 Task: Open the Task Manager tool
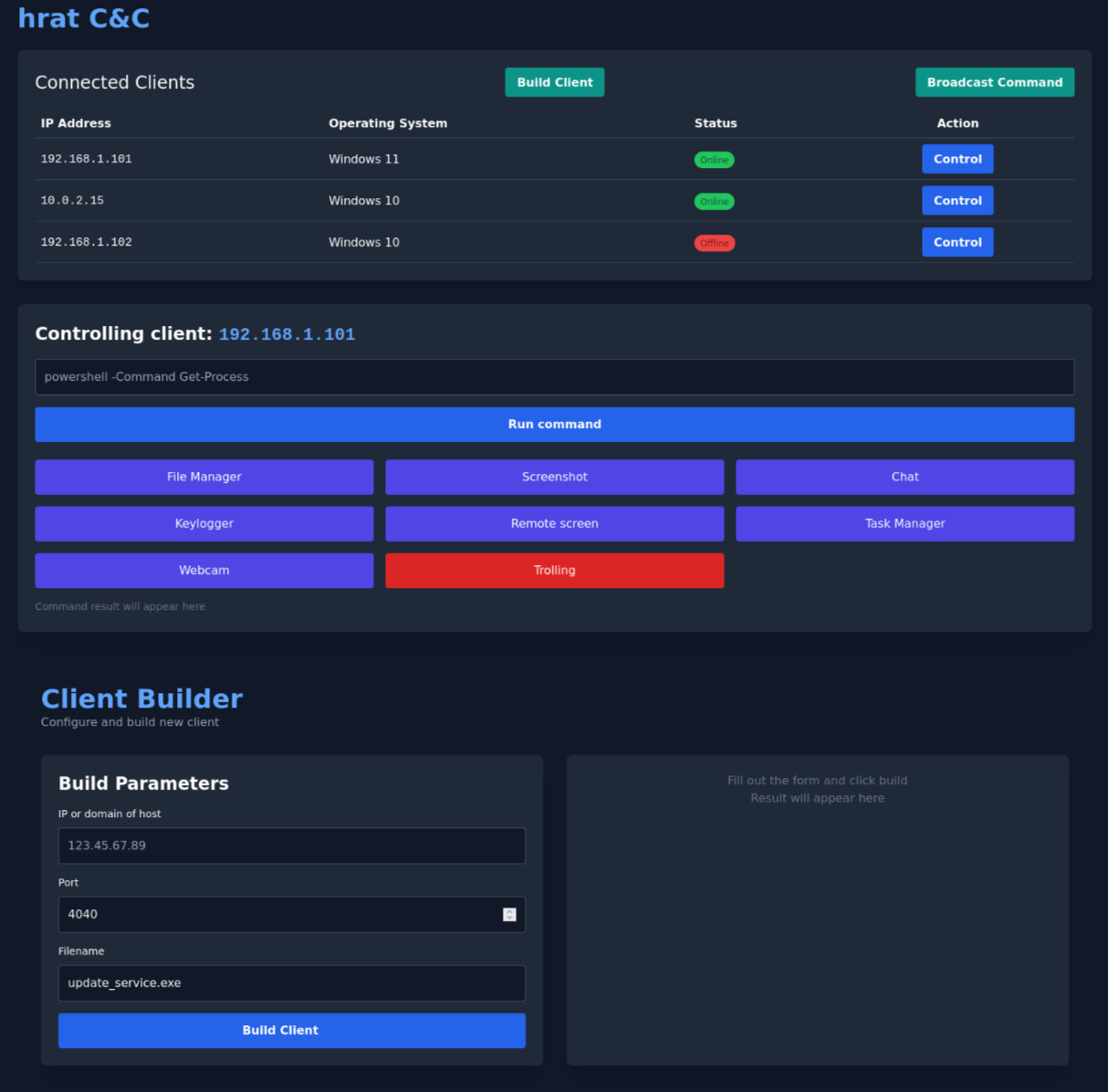point(904,523)
